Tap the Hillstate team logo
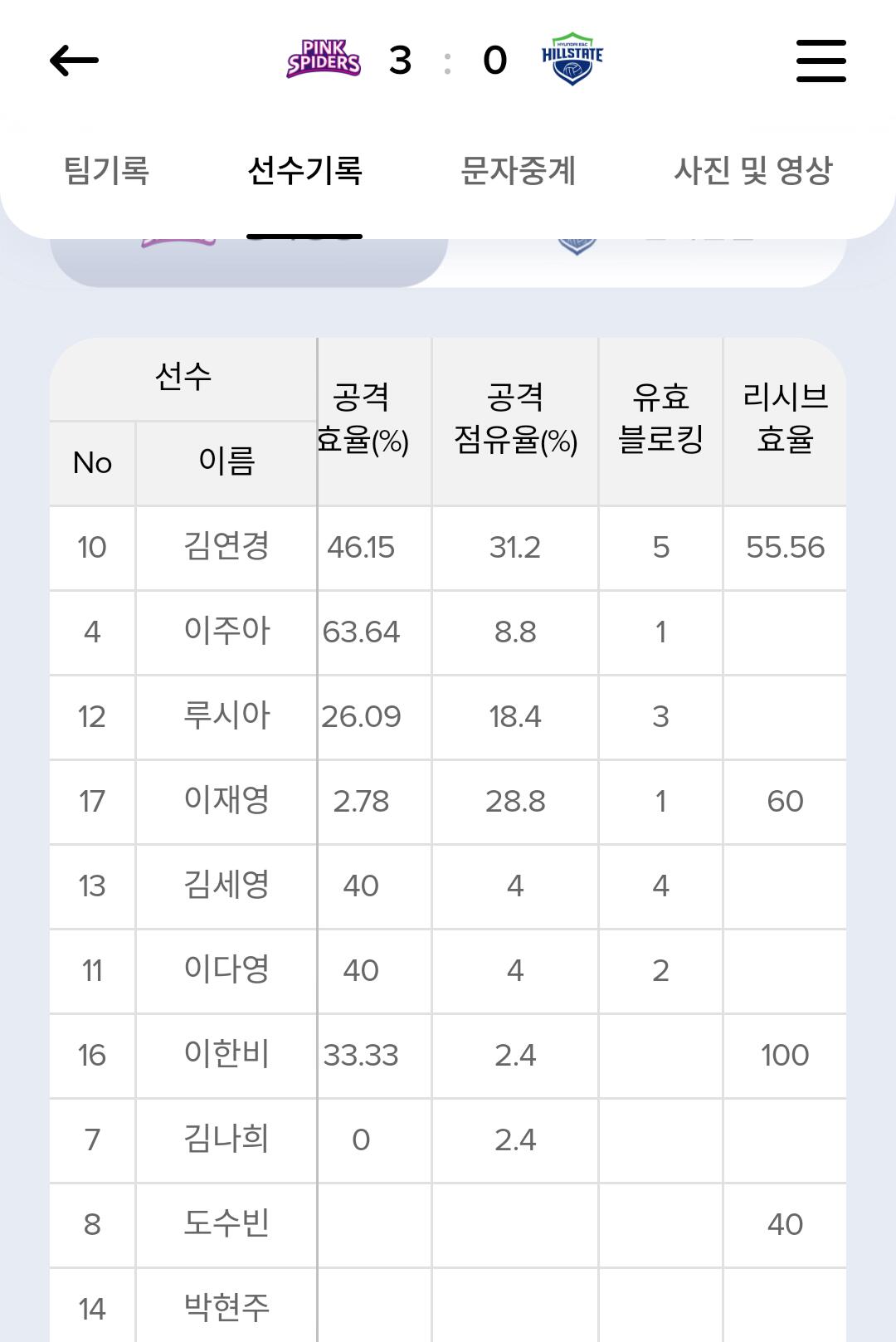The height and width of the screenshot is (1342, 896). coord(572,60)
